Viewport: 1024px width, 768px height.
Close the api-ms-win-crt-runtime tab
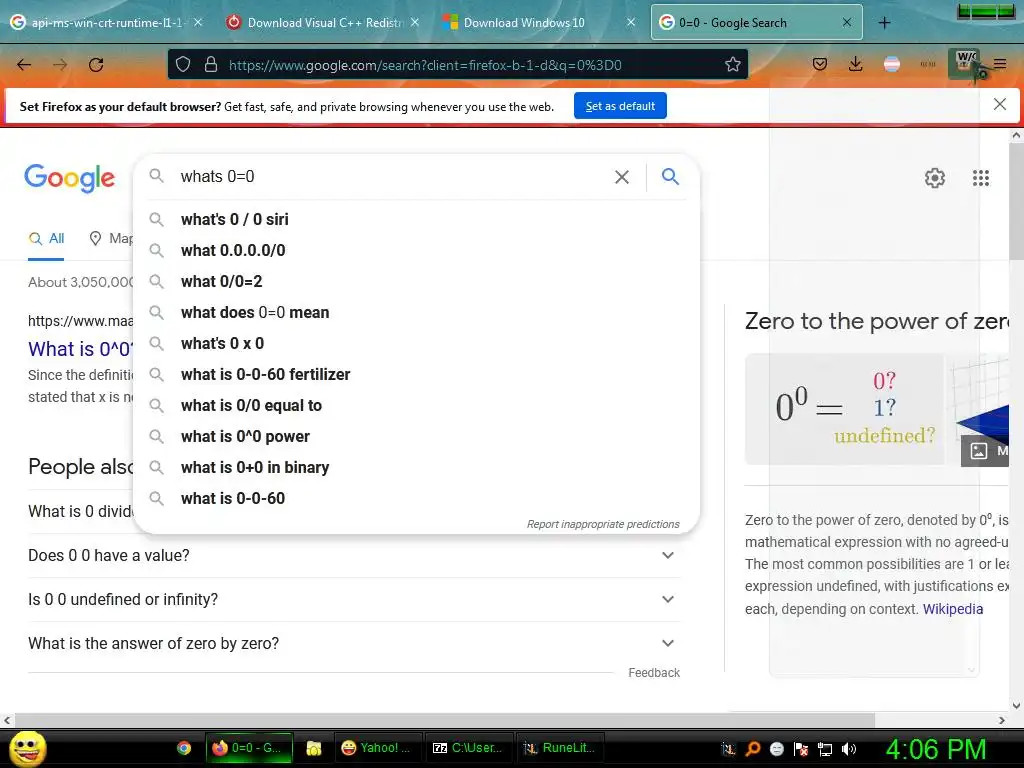point(198,22)
